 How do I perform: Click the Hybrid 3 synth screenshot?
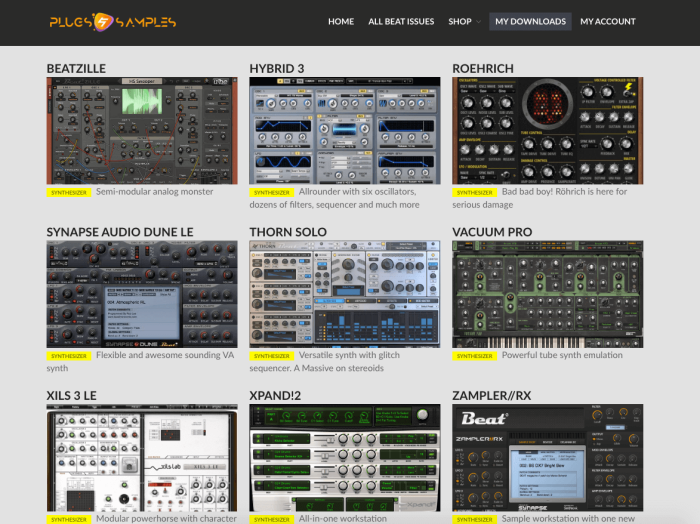[x=345, y=130]
